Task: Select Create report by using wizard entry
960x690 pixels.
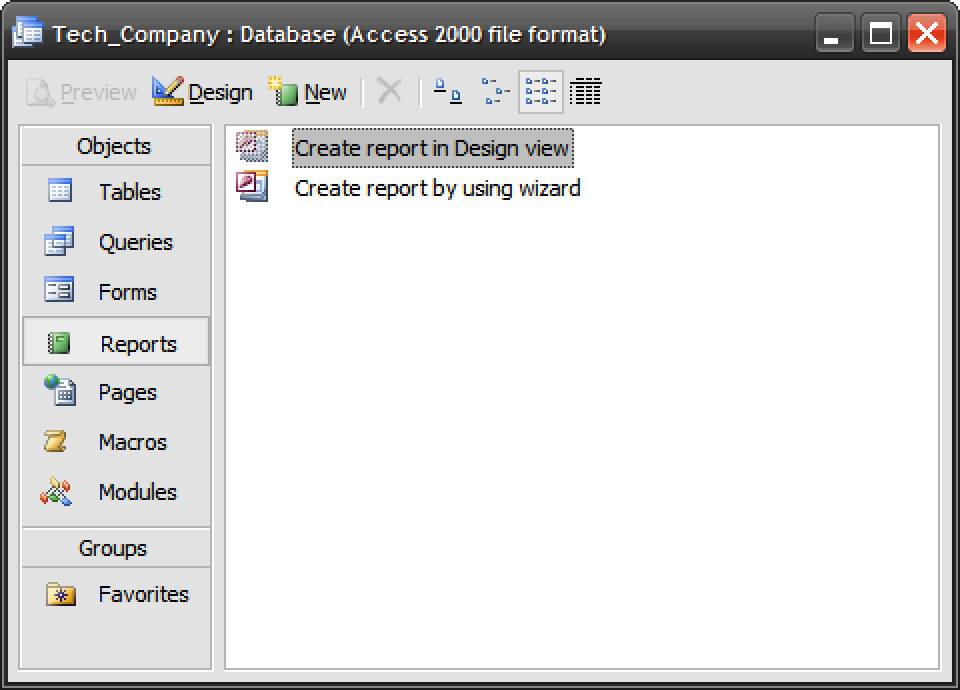Action: 437,188
